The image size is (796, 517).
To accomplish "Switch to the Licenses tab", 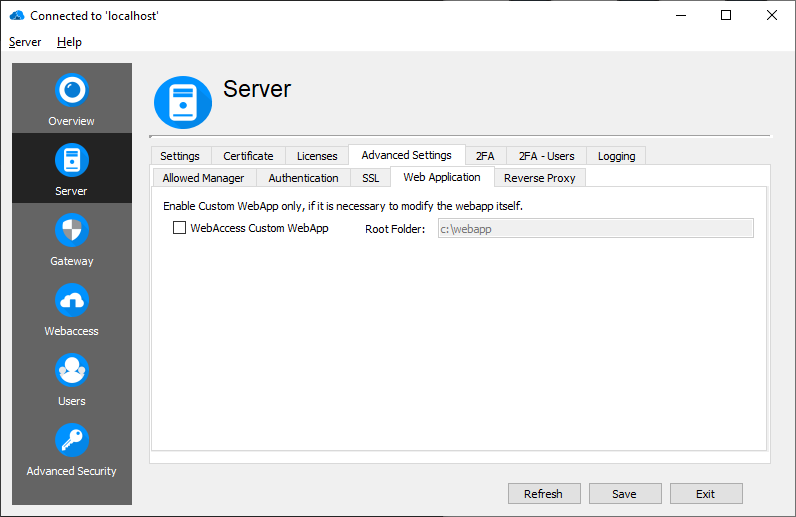I will click(x=317, y=156).
